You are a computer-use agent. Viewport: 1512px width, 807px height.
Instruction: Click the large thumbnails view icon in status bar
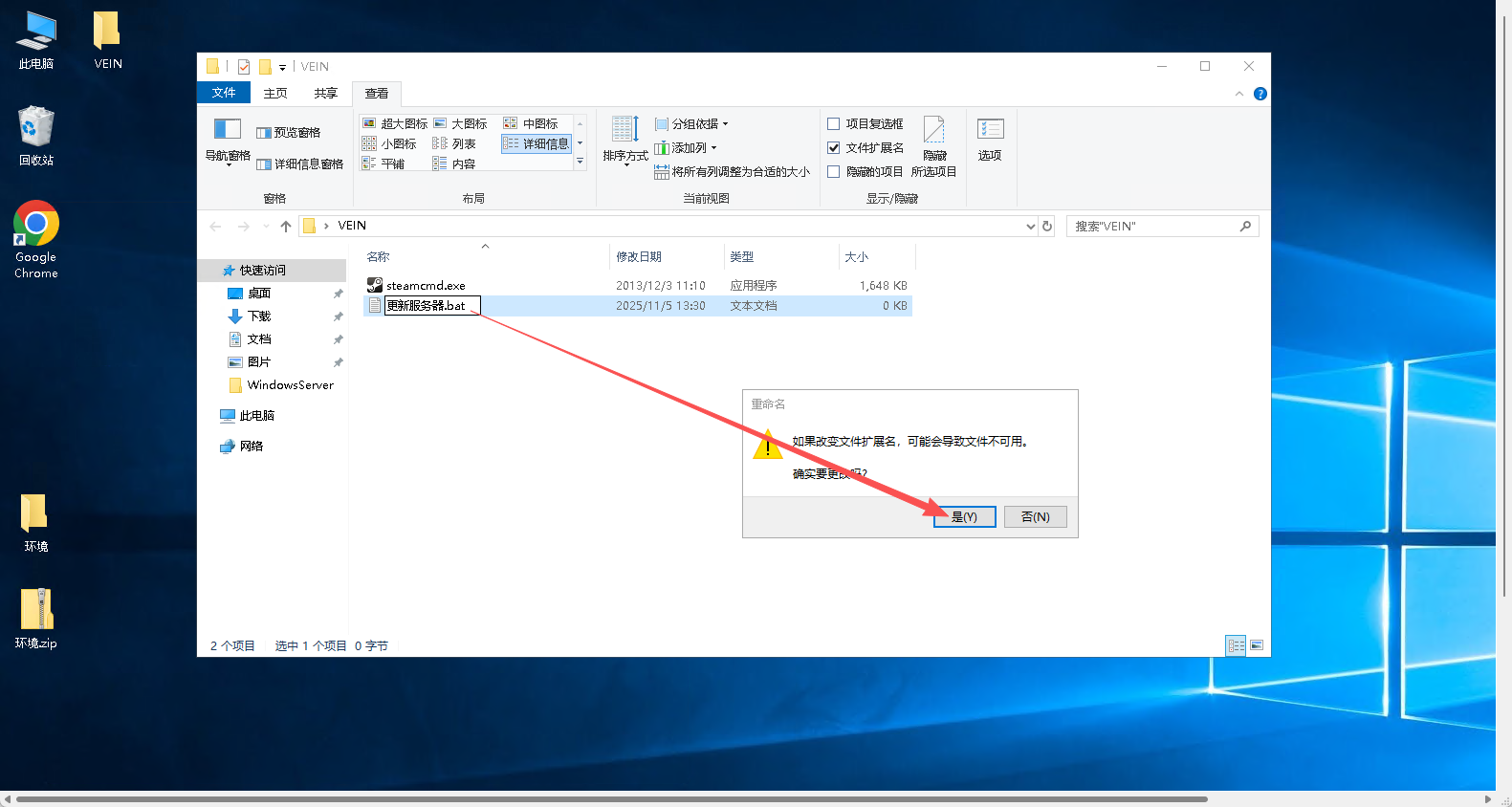(x=1257, y=645)
